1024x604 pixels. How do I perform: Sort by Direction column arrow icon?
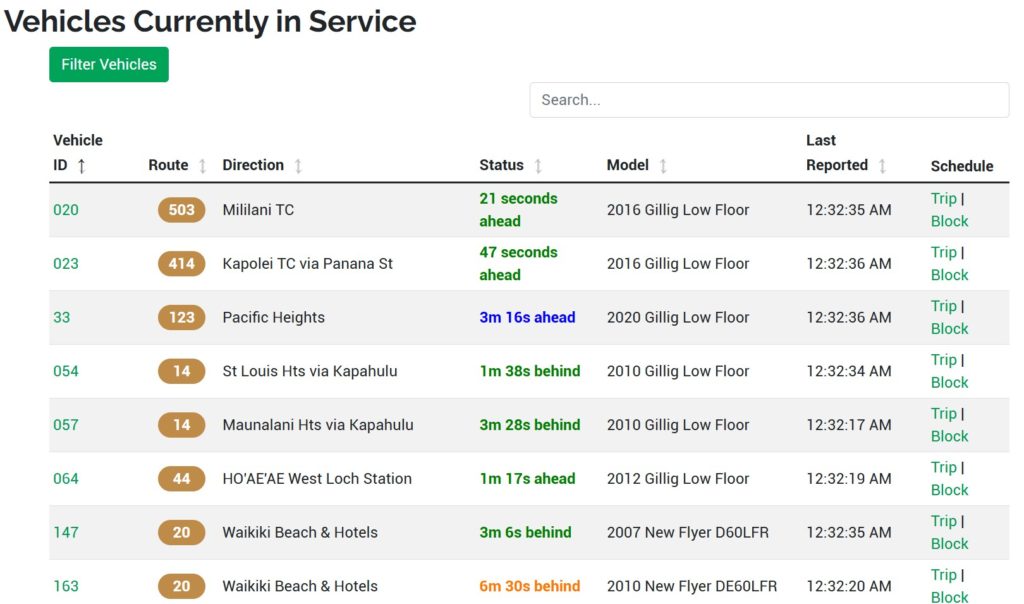click(298, 166)
